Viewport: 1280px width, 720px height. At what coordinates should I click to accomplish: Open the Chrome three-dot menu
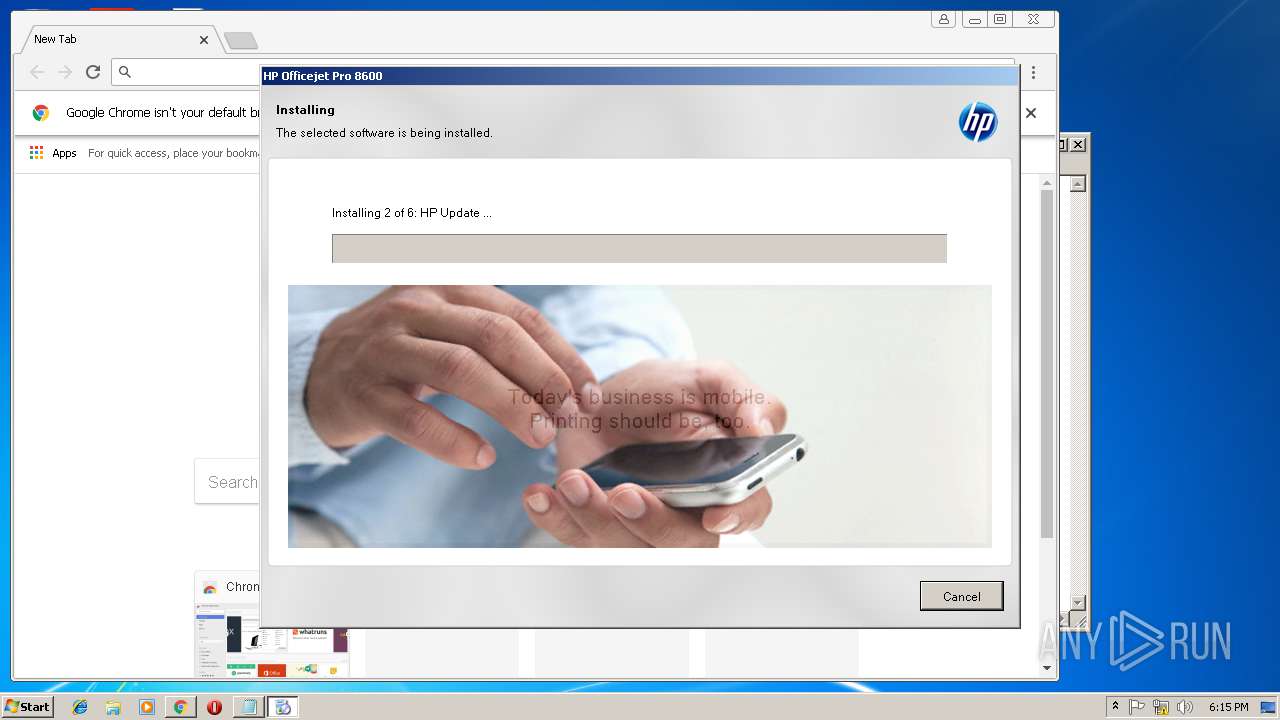tap(1033, 72)
